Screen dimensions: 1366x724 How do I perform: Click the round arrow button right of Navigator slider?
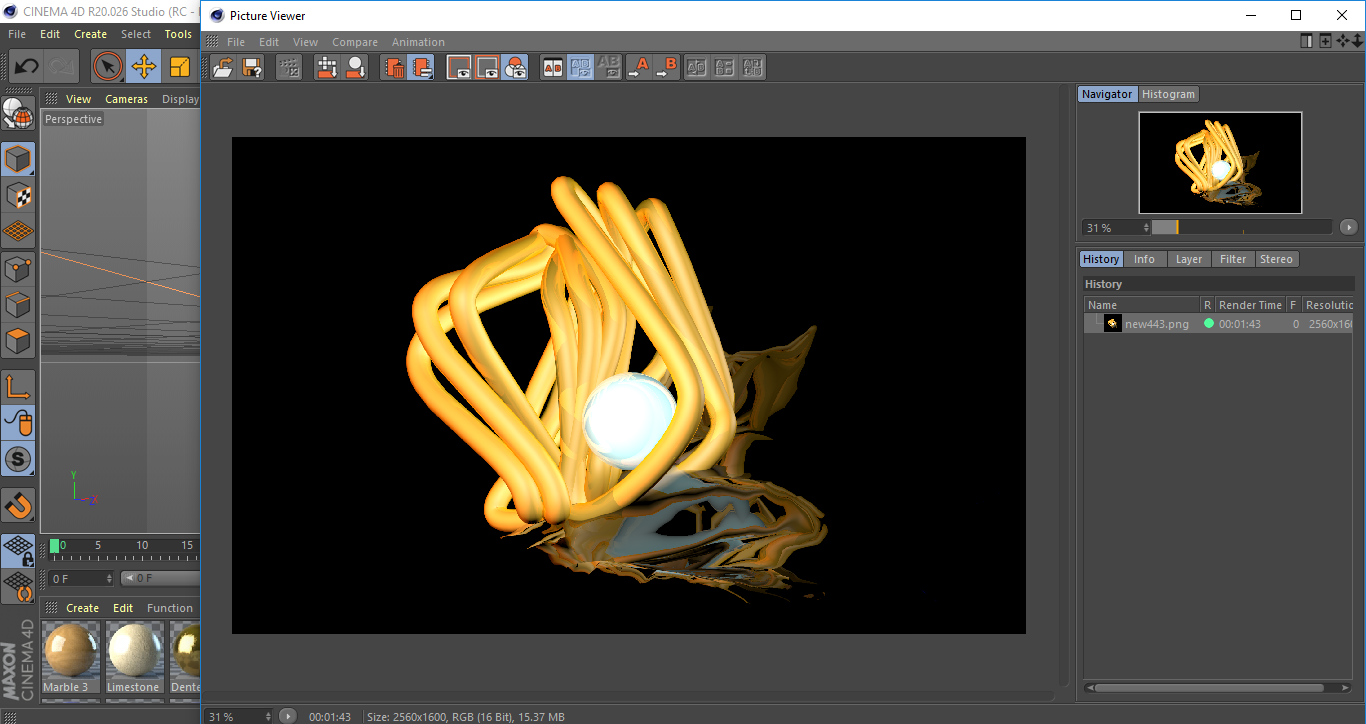click(1348, 227)
